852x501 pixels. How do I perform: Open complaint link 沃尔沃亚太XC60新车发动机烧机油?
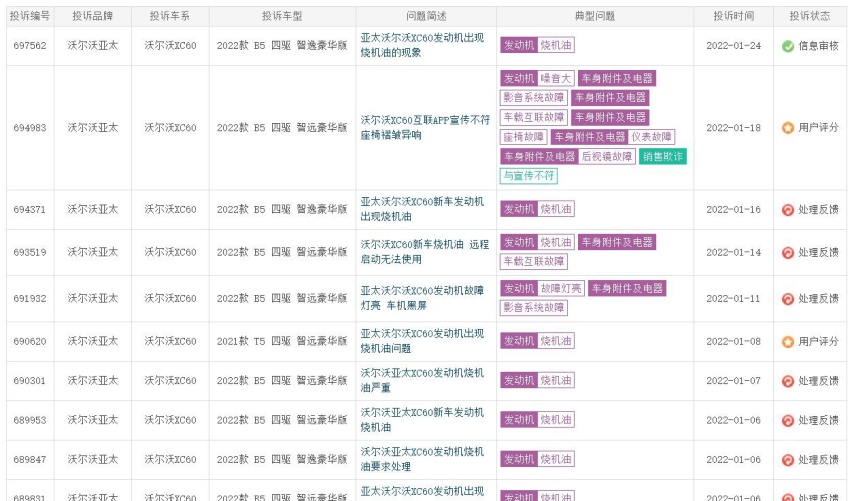(x=422, y=419)
